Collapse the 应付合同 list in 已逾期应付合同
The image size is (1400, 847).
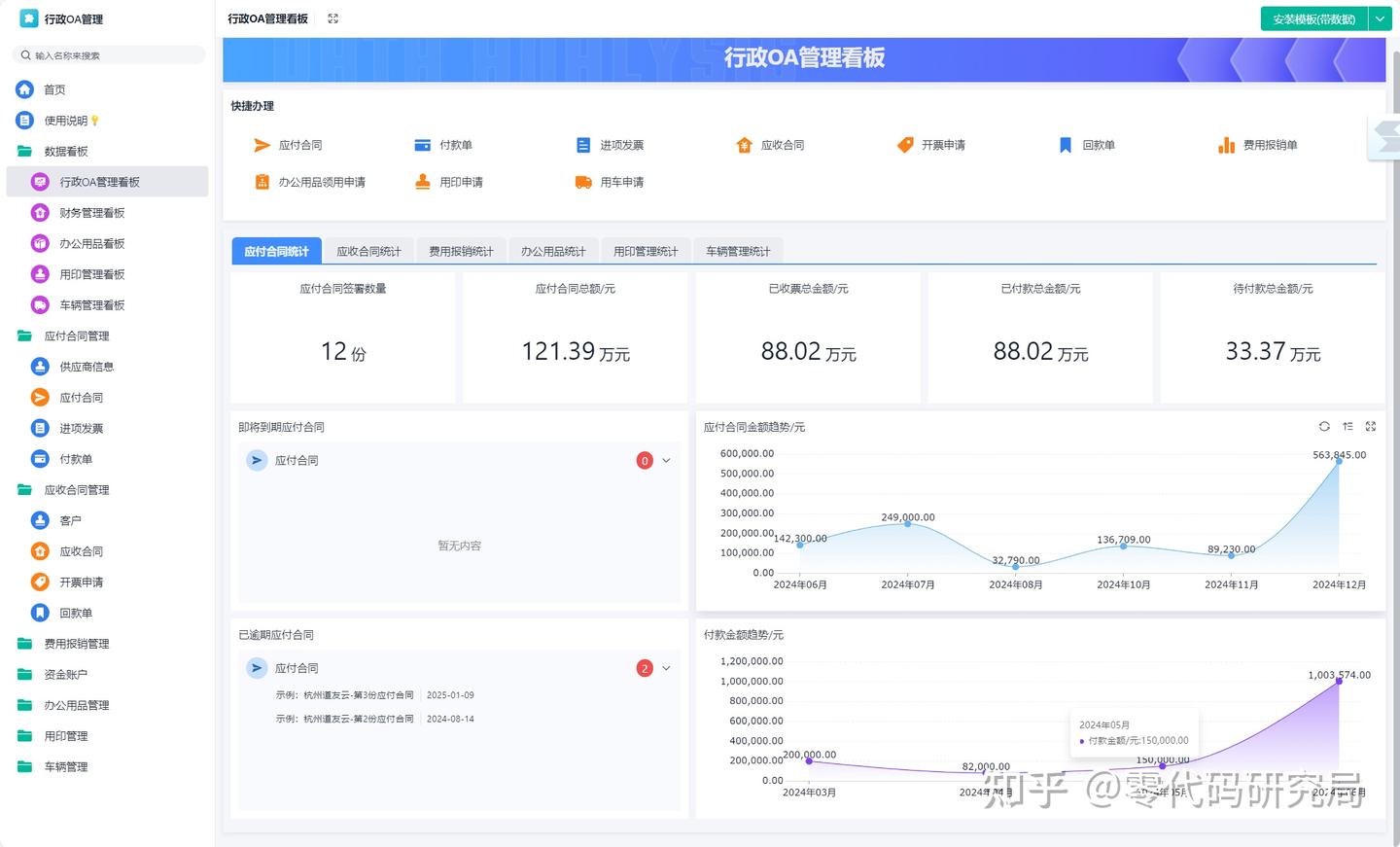point(666,668)
